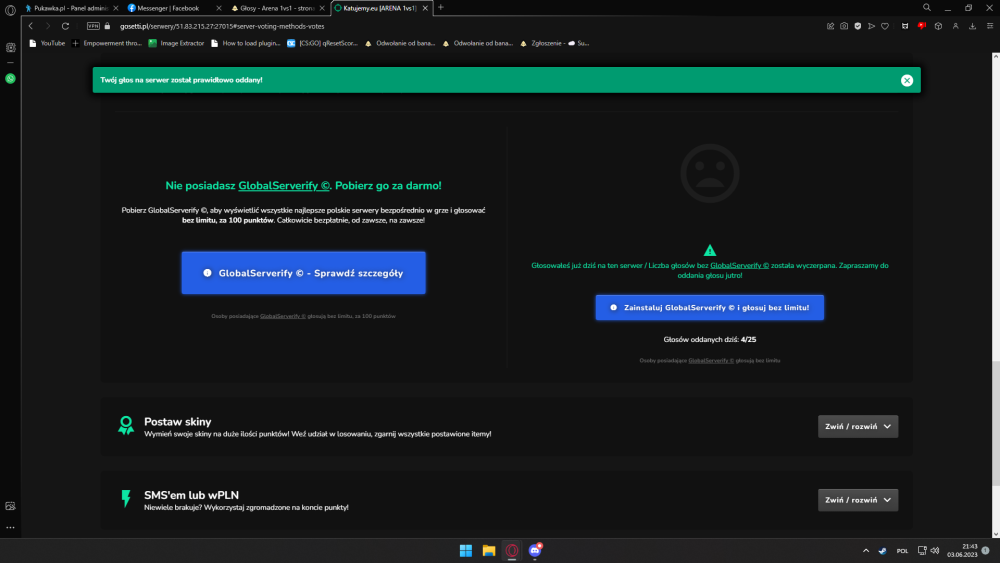Open the Windows Start menu
This screenshot has width=1000, height=563.
tap(466, 550)
